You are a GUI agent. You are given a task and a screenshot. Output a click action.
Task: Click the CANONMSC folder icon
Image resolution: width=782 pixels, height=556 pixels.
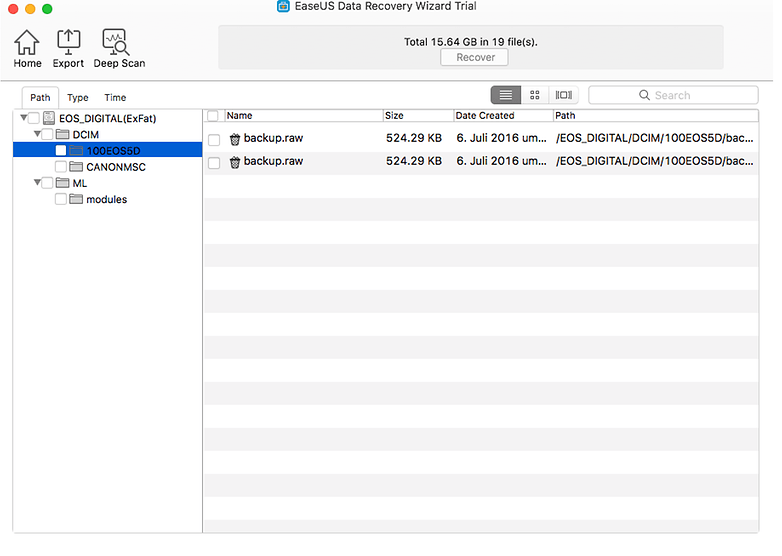76,167
